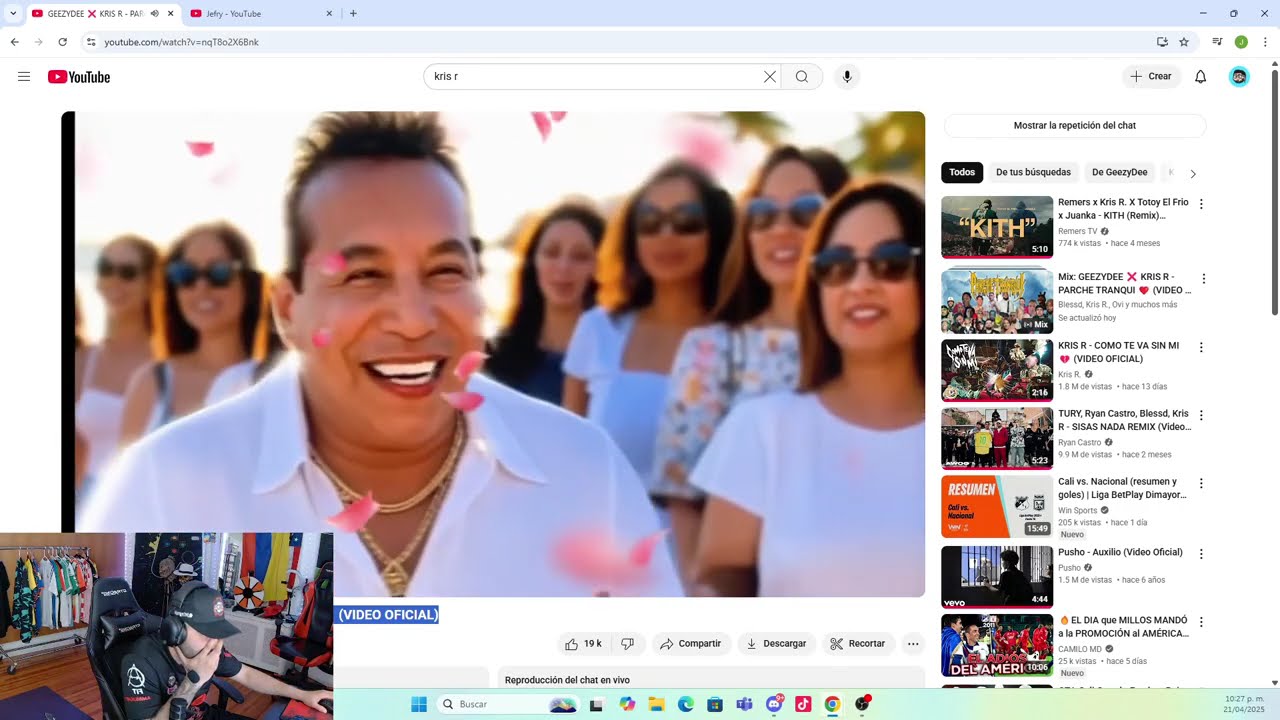Dislike the video with thumbs down
The height and width of the screenshot is (720, 1280).
[627, 644]
